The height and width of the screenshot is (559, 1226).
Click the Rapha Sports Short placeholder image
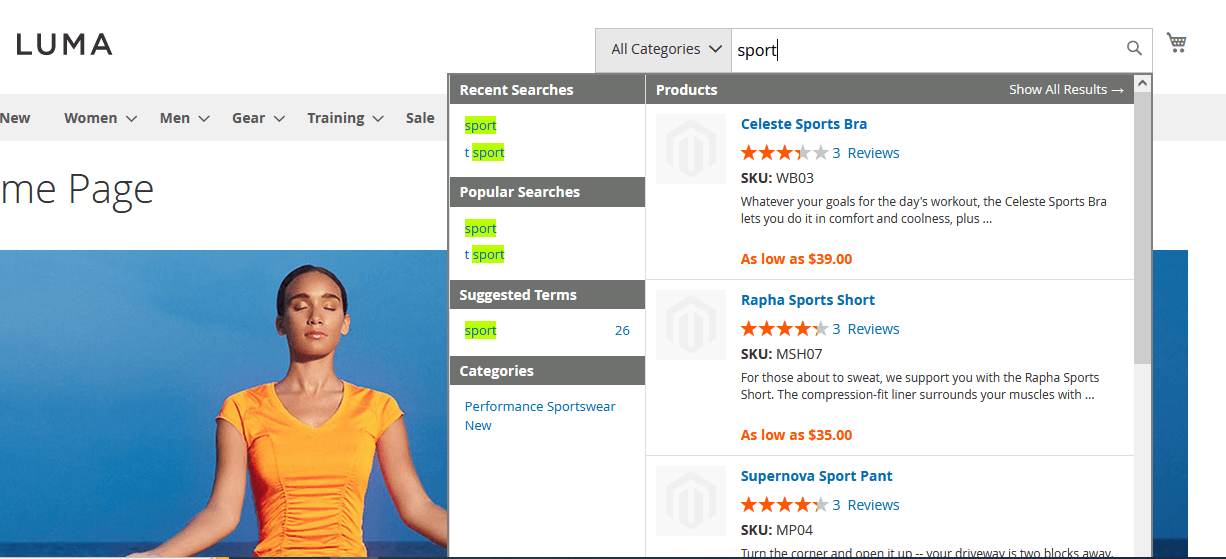(x=691, y=325)
